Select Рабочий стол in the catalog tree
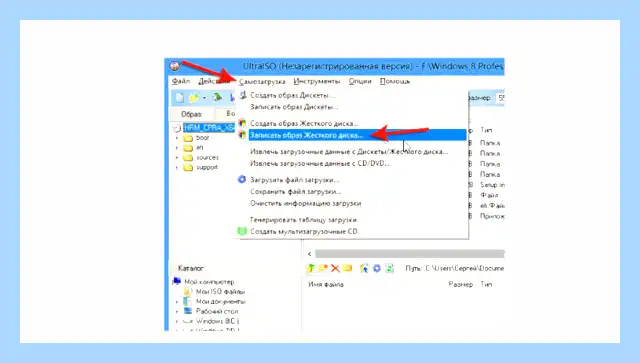This screenshot has width=640, height=363. coord(217,311)
